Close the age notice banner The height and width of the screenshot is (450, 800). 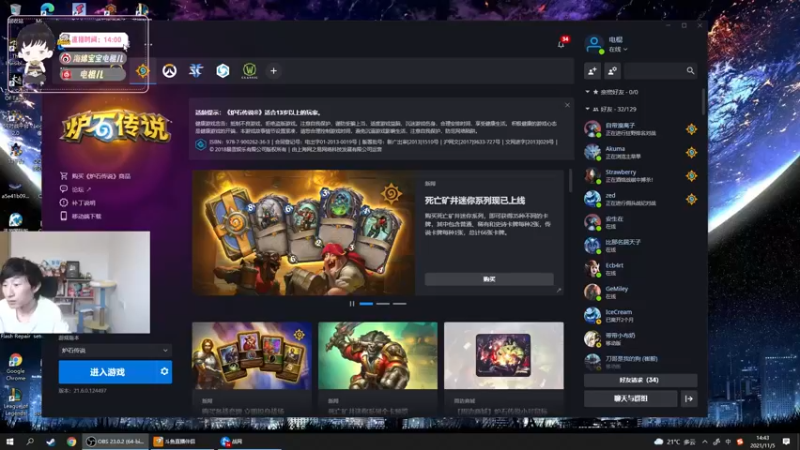click(567, 105)
